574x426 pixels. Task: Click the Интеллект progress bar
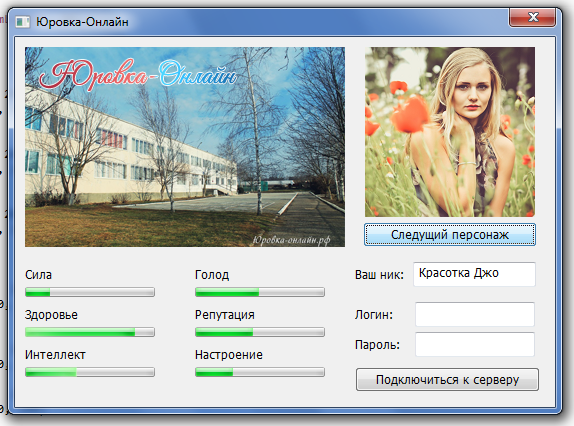[x=90, y=372]
